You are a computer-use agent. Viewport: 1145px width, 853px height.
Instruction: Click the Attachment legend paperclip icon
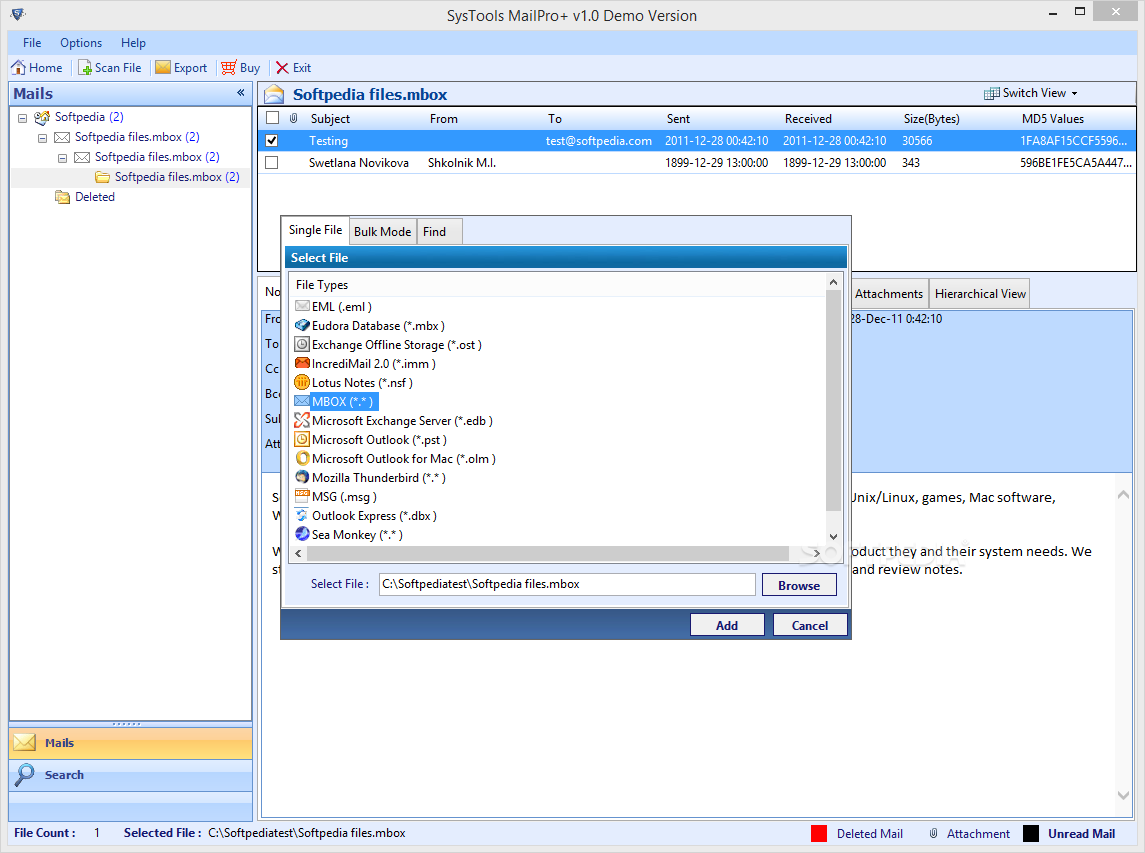[933, 833]
